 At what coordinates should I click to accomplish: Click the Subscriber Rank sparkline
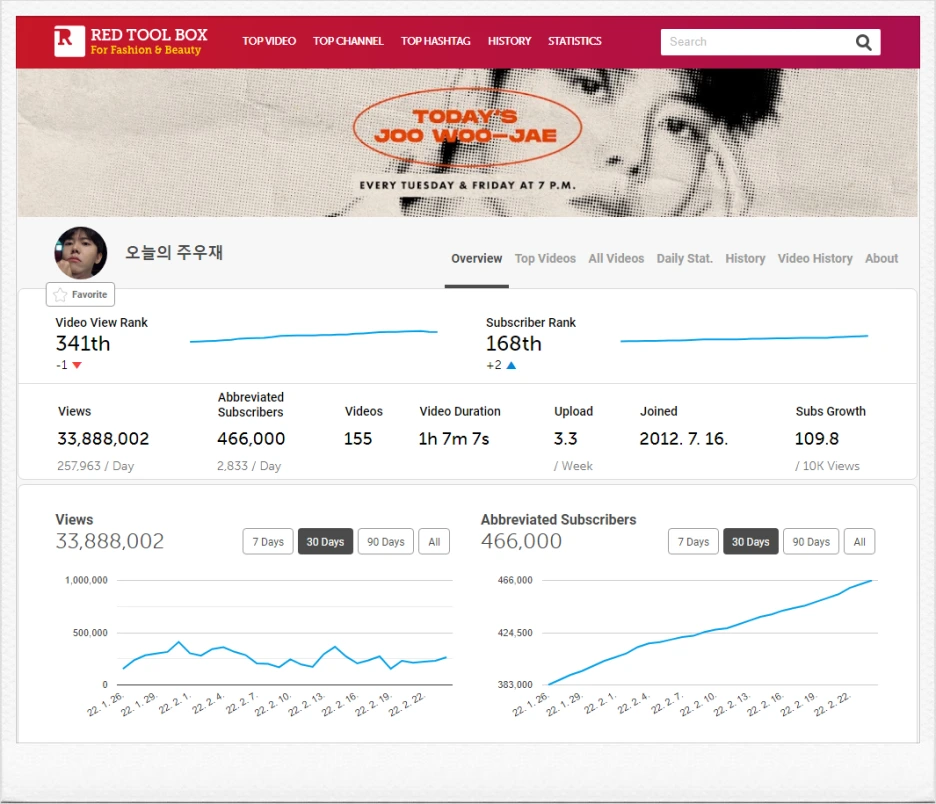click(x=744, y=338)
